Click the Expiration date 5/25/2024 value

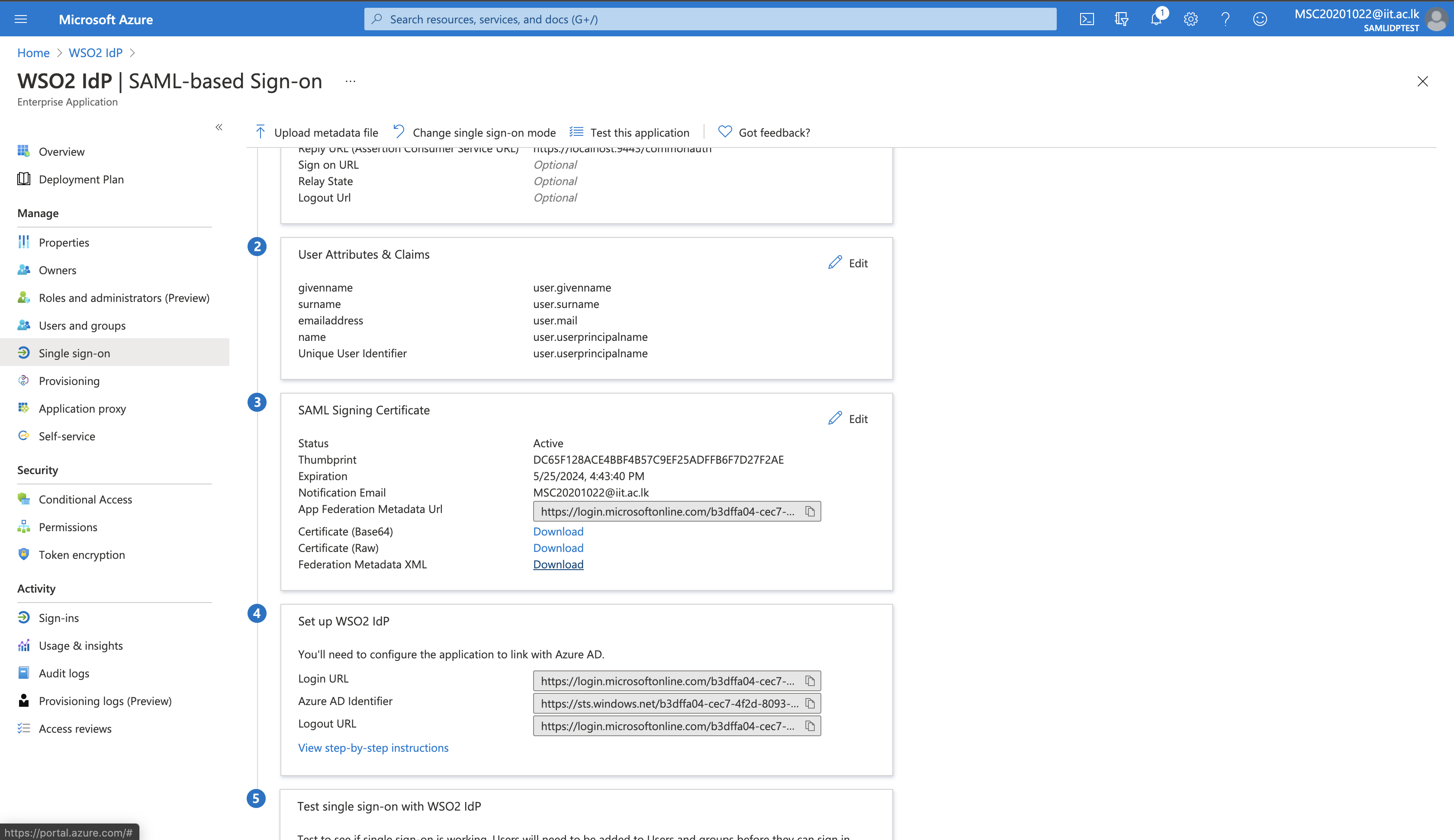coord(589,476)
